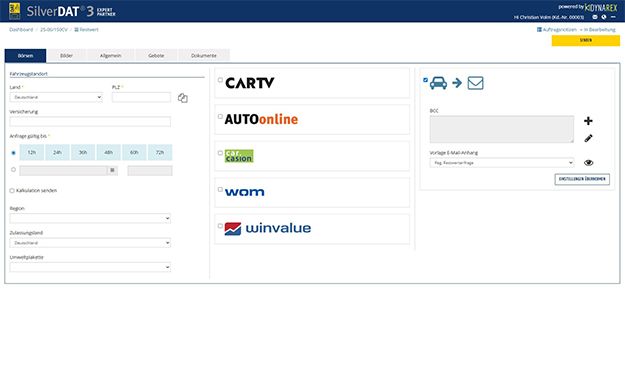Screen dimensions: 625x378
Task: Uncheck the car-to-email option checkbox
Action: point(425,80)
